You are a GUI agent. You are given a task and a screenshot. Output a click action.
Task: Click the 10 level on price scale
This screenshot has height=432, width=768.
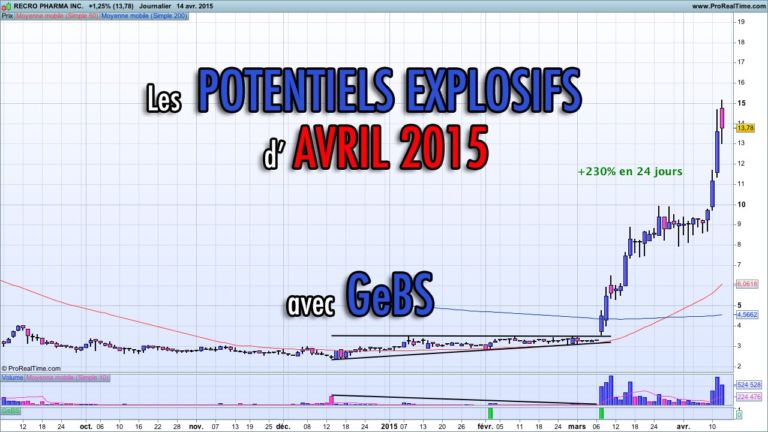pyautogui.click(x=742, y=204)
